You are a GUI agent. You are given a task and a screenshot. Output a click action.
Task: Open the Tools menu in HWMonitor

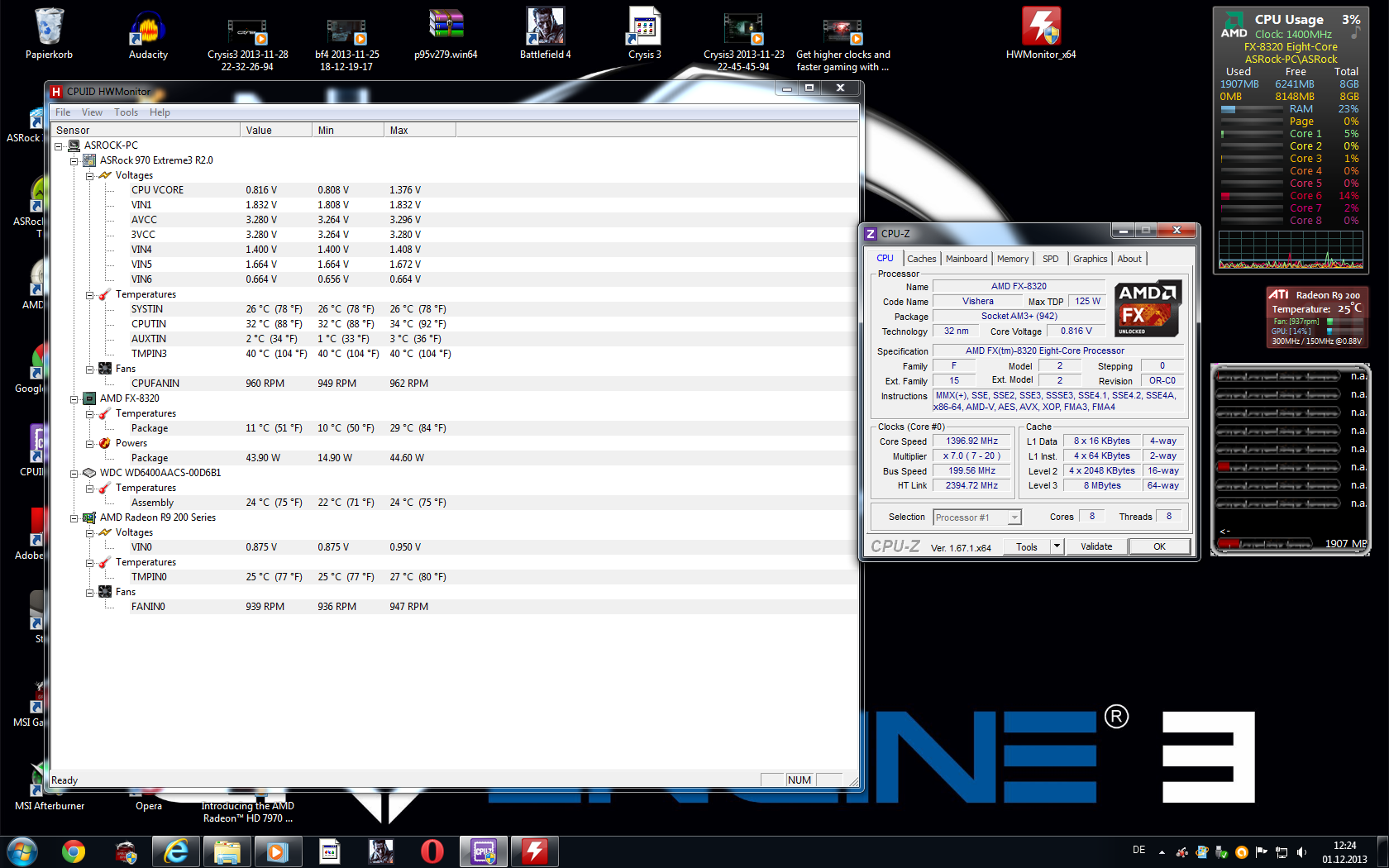pos(126,112)
